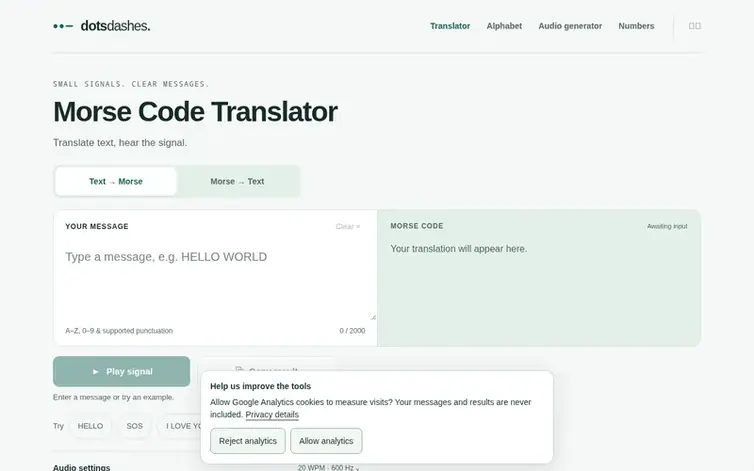
Task: Open the Translator nav item
Action: 450,26
